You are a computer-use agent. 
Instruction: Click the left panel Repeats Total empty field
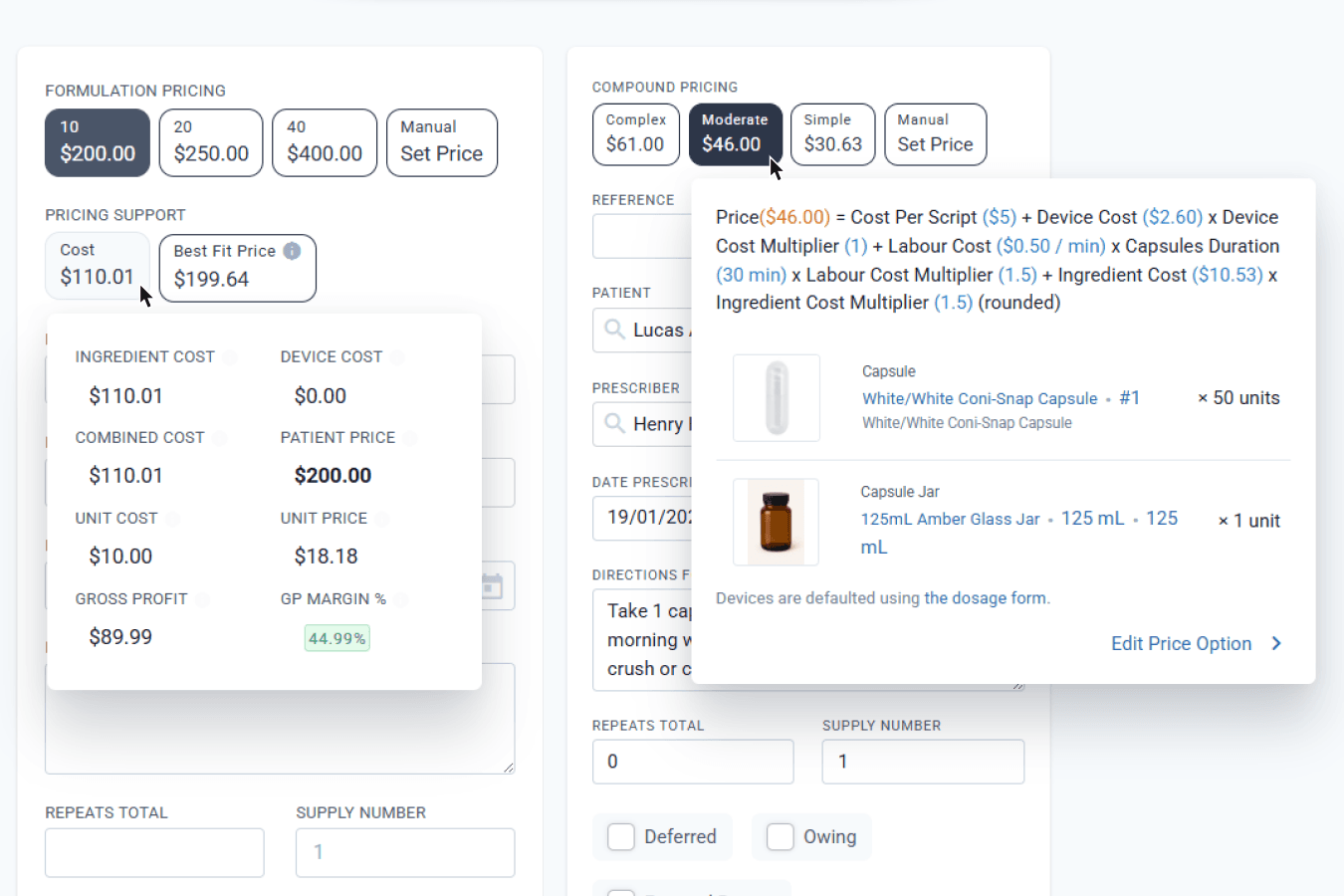[x=154, y=853]
